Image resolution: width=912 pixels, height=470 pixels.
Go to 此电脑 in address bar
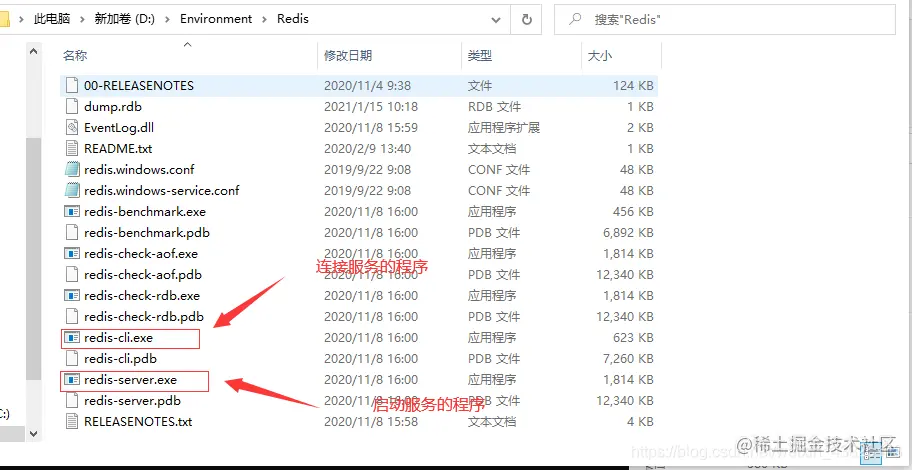(x=52, y=19)
